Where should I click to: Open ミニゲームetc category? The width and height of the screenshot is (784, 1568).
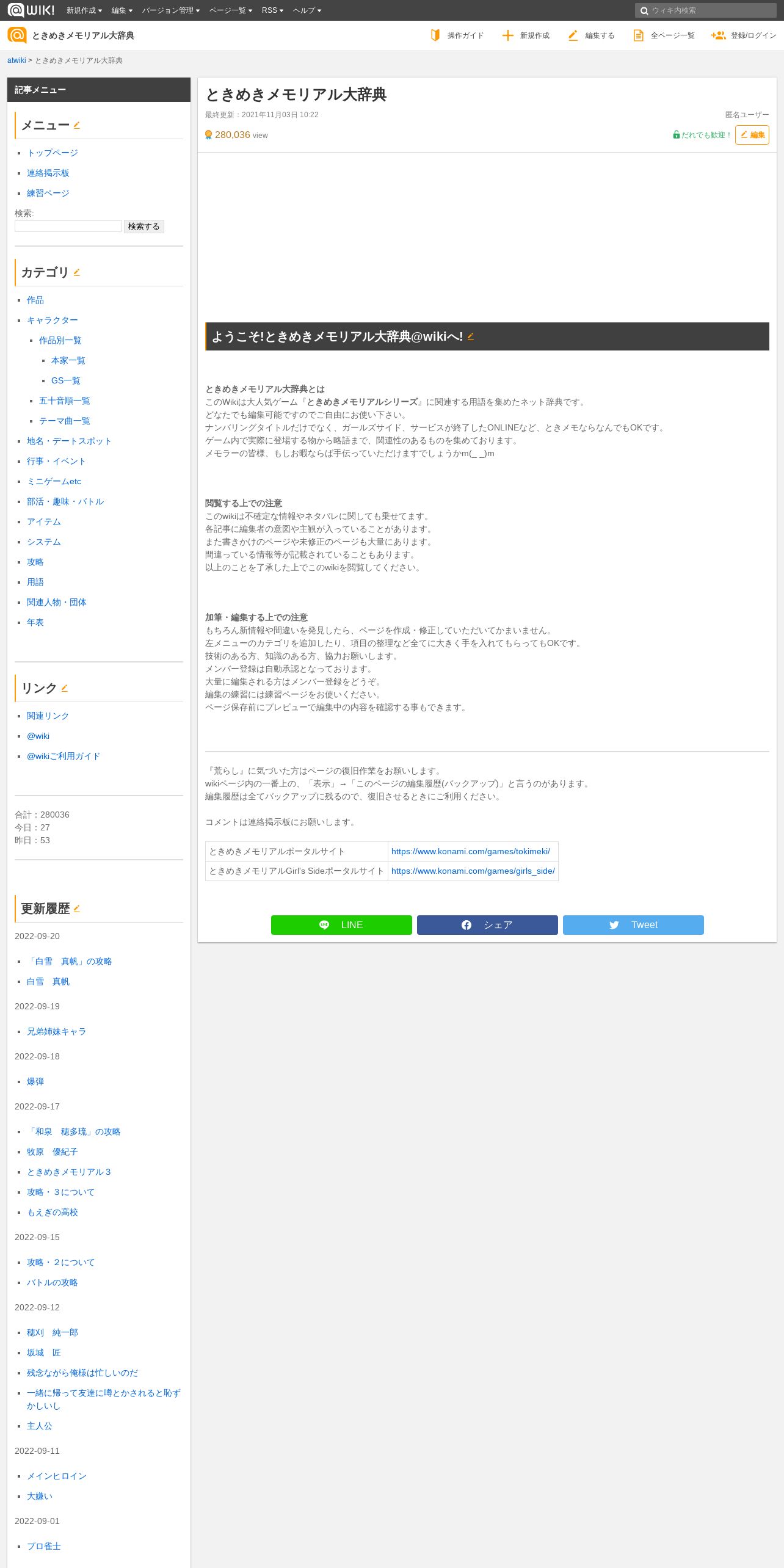54,481
